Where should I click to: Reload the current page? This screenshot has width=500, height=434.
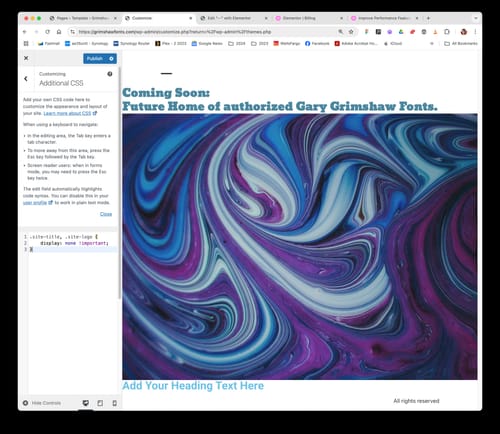point(47,32)
